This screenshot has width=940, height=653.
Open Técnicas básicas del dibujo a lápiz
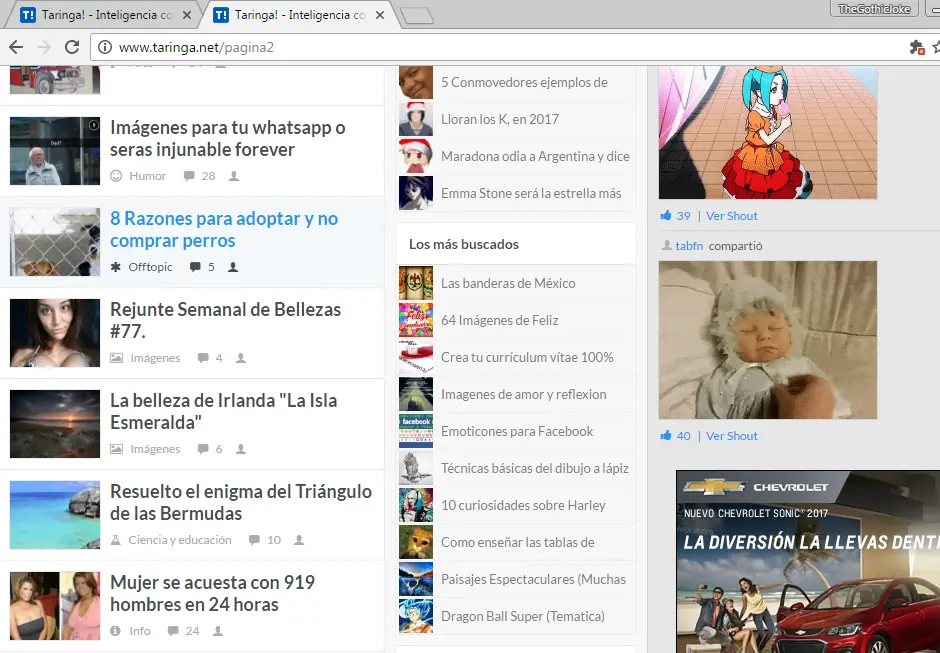click(x=535, y=468)
